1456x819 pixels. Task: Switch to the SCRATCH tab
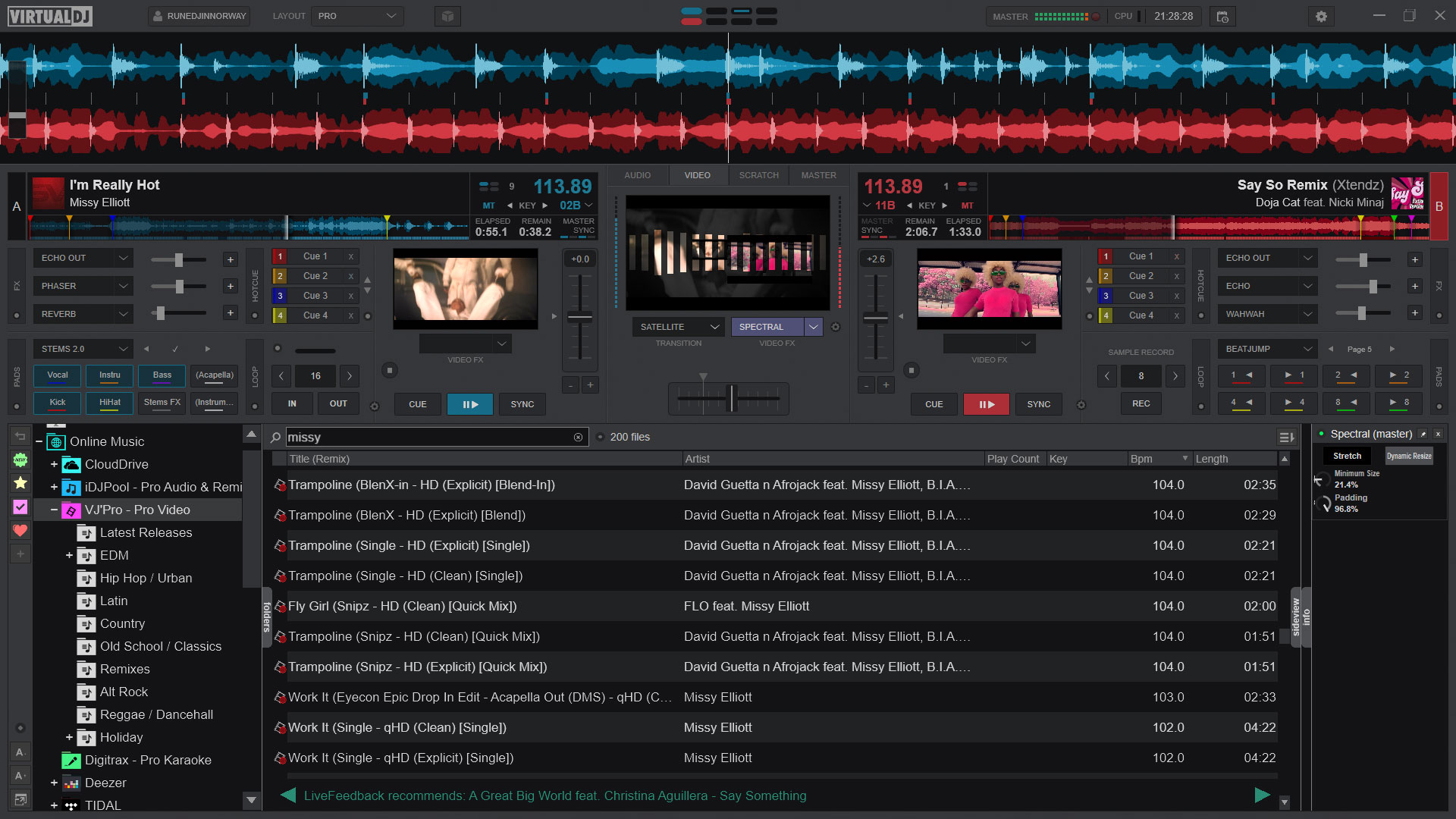pos(758,175)
